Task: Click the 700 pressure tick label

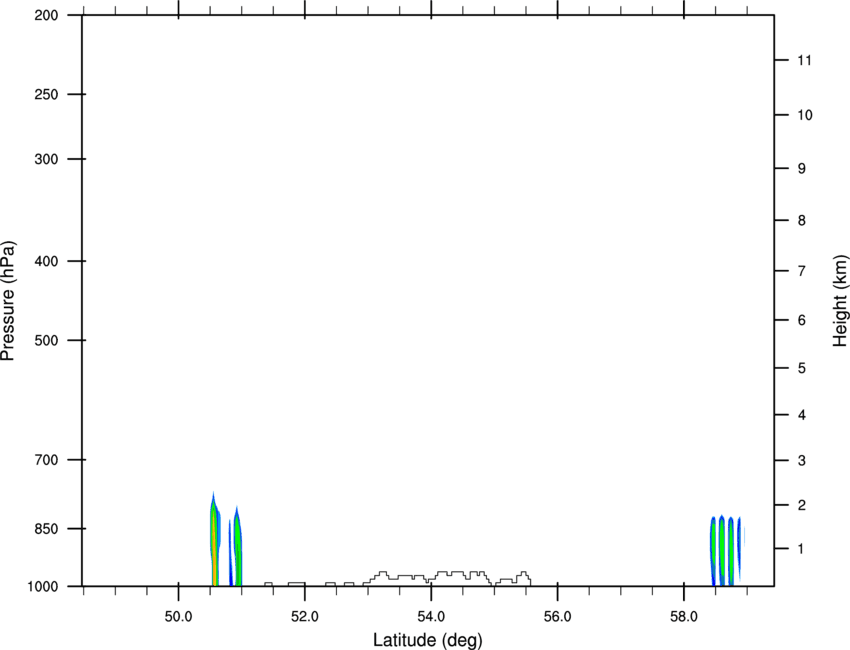Action: (46, 460)
